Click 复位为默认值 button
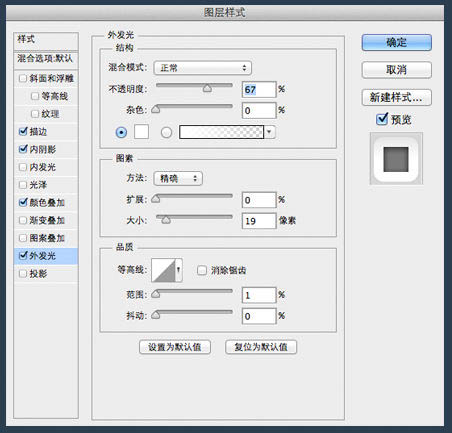This screenshot has width=452, height=433. tap(261, 347)
